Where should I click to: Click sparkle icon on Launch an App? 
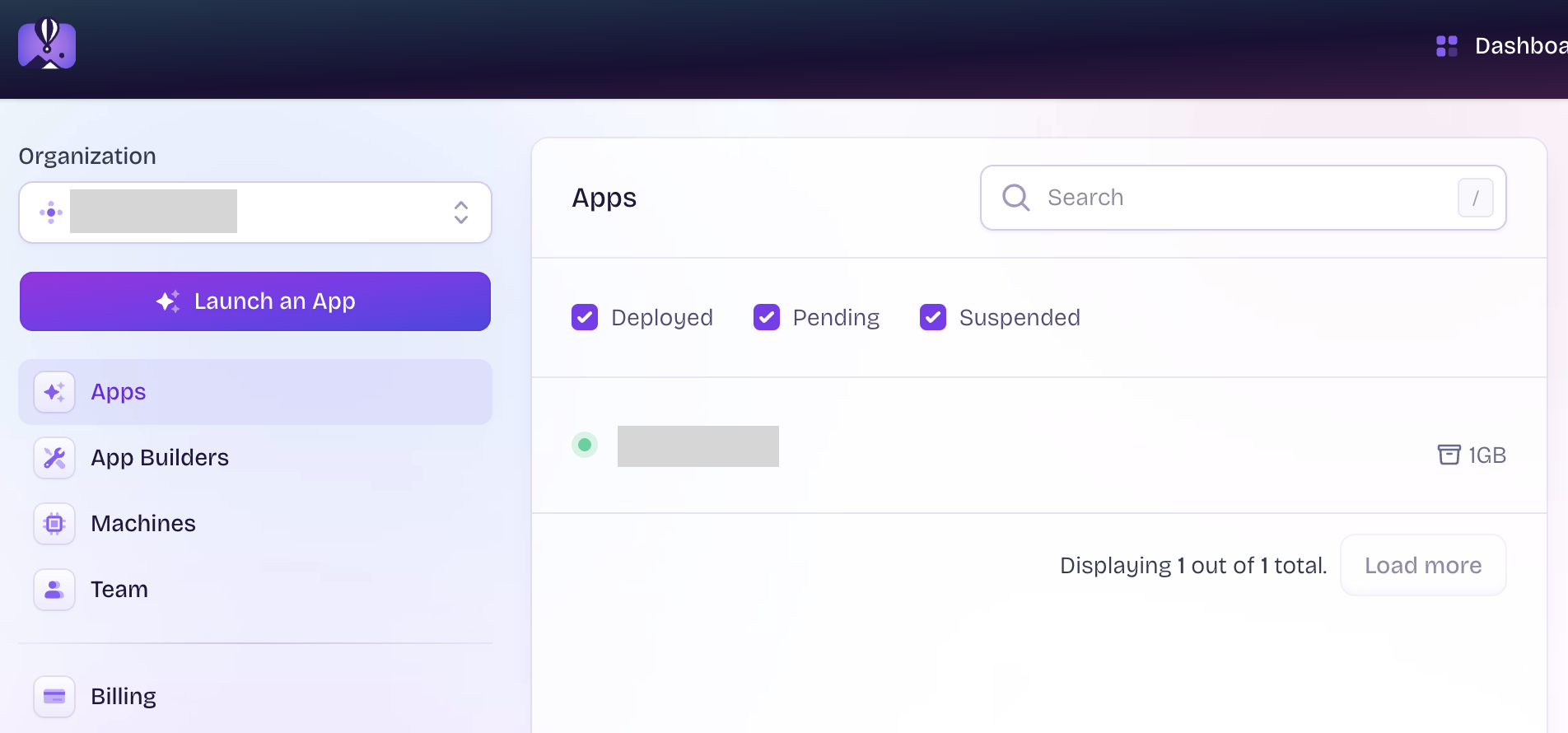coord(168,301)
